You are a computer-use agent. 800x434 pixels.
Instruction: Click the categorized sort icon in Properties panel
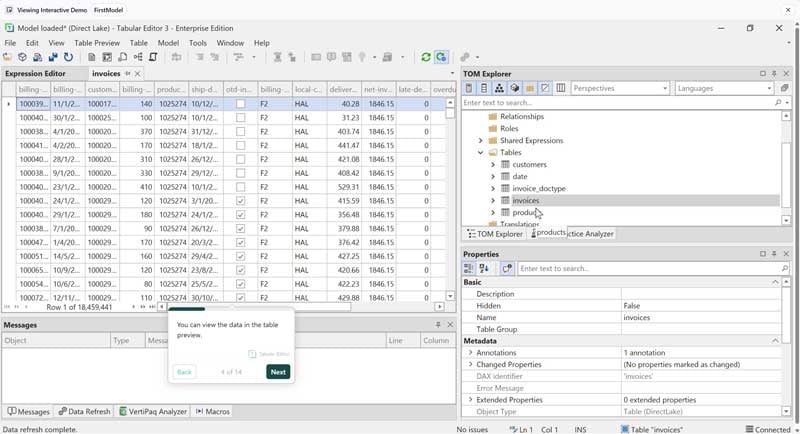click(469, 268)
